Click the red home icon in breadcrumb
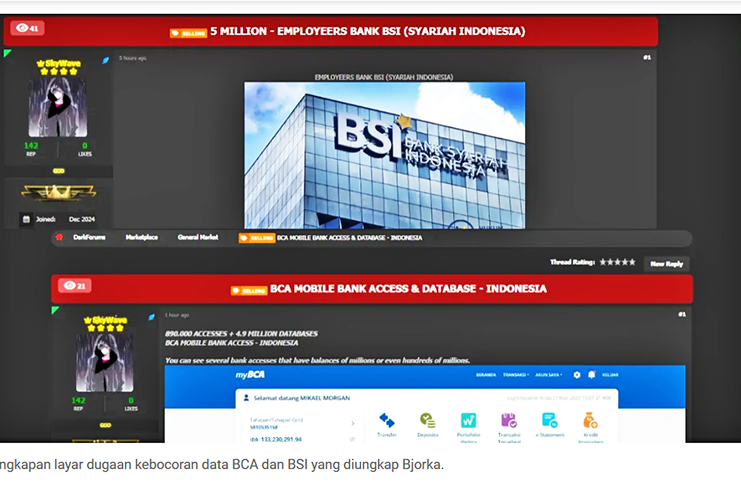The width and height of the screenshot is (741, 485). click(x=60, y=238)
